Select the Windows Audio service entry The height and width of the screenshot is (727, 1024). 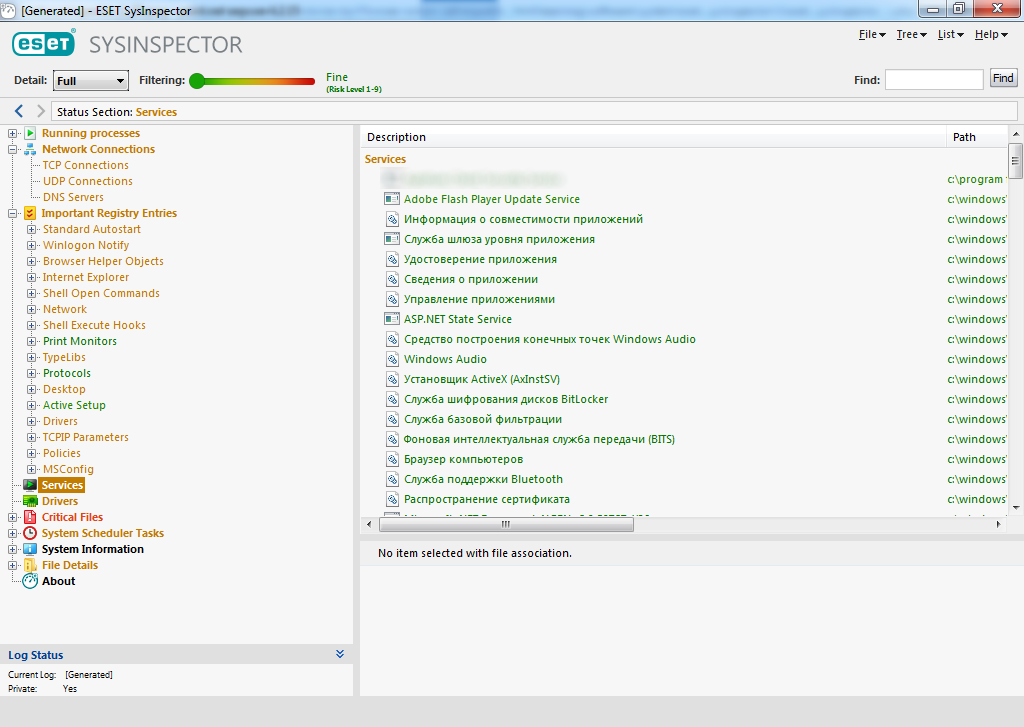coord(445,359)
